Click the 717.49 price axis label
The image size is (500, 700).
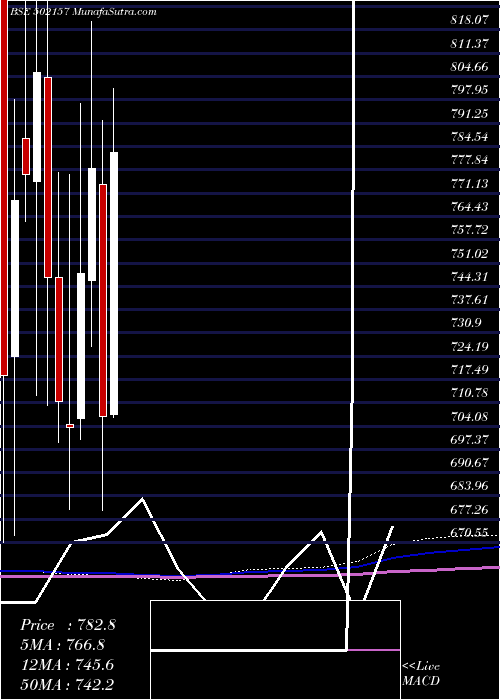(469, 370)
